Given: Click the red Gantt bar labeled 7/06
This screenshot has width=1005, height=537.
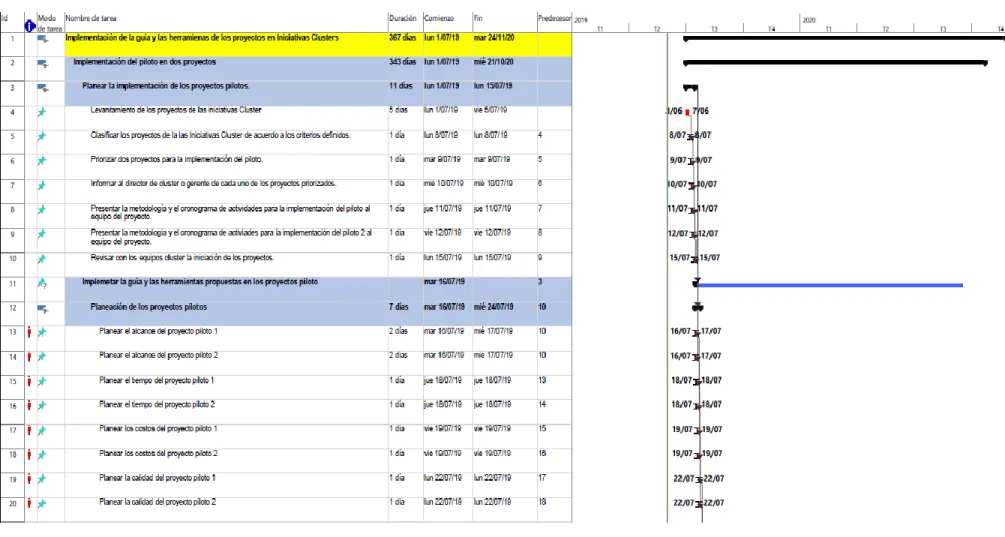Looking at the screenshot, I should click(688, 112).
